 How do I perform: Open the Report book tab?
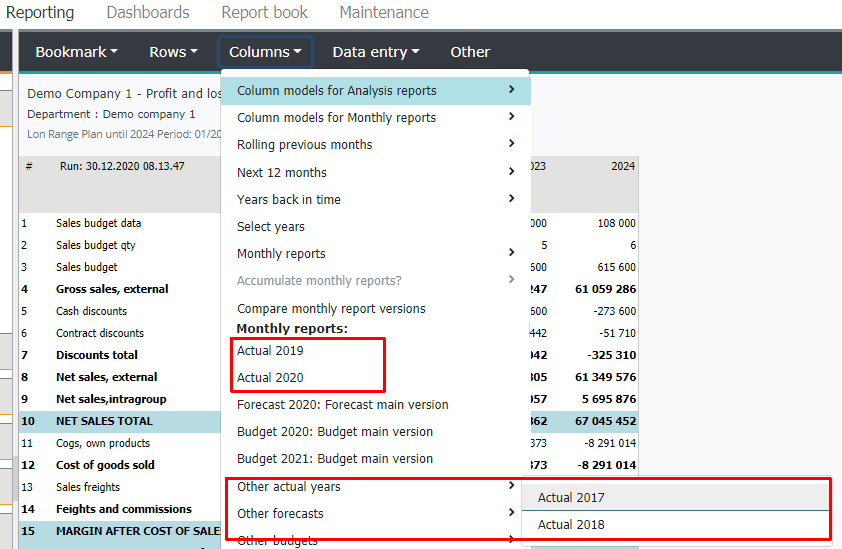(264, 12)
